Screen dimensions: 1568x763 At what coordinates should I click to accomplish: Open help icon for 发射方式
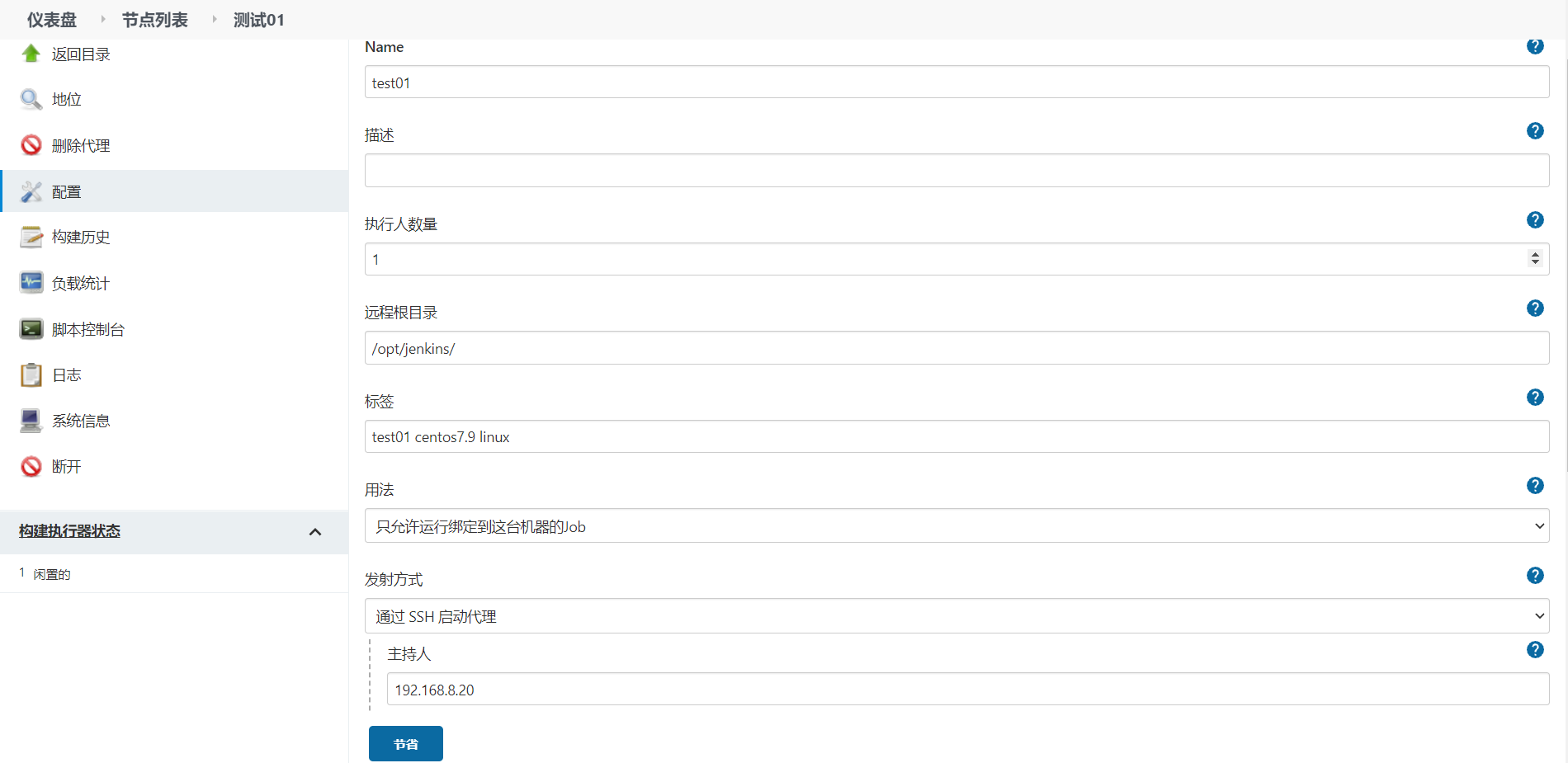coord(1535,576)
